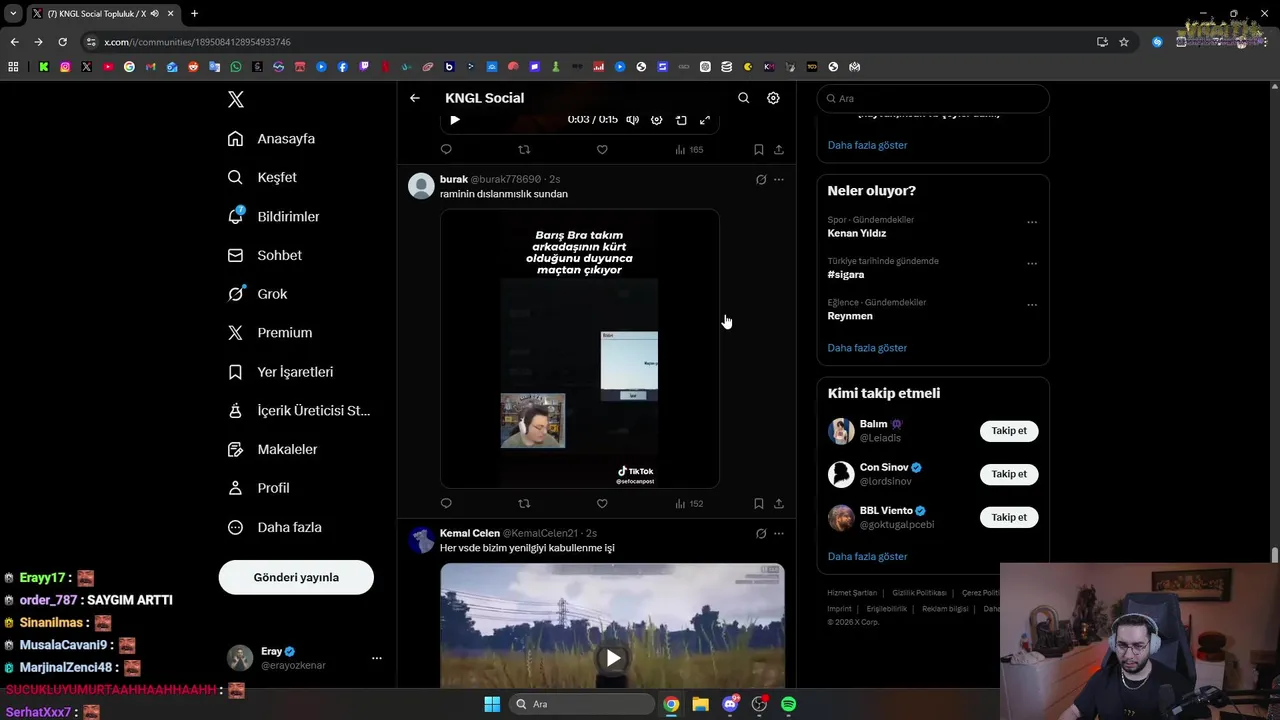Reply to the top post with 165 views

coord(446,149)
